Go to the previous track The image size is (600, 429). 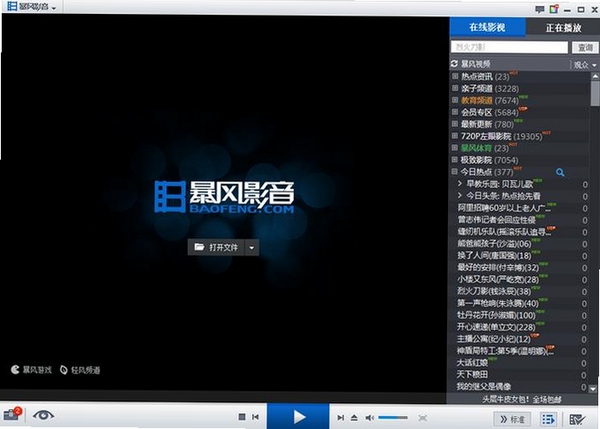point(255,417)
